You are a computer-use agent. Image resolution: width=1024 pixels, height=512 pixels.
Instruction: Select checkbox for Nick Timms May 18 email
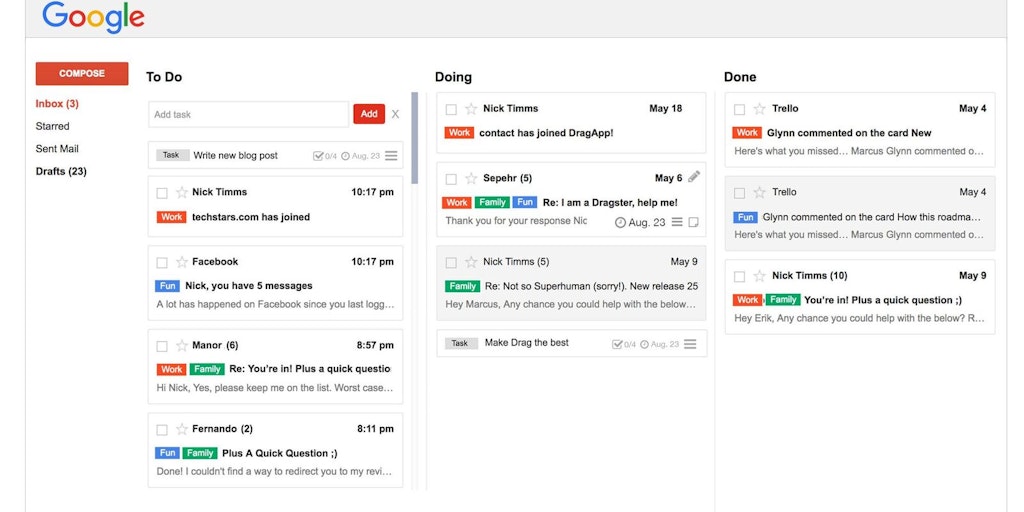pos(451,110)
